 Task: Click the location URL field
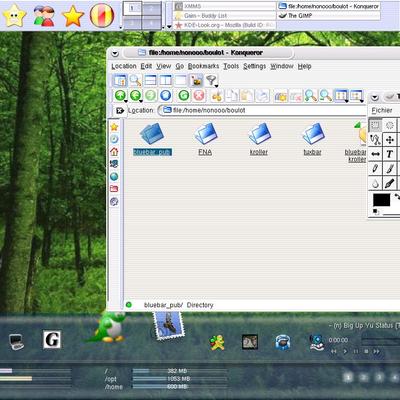click(263, 110)
